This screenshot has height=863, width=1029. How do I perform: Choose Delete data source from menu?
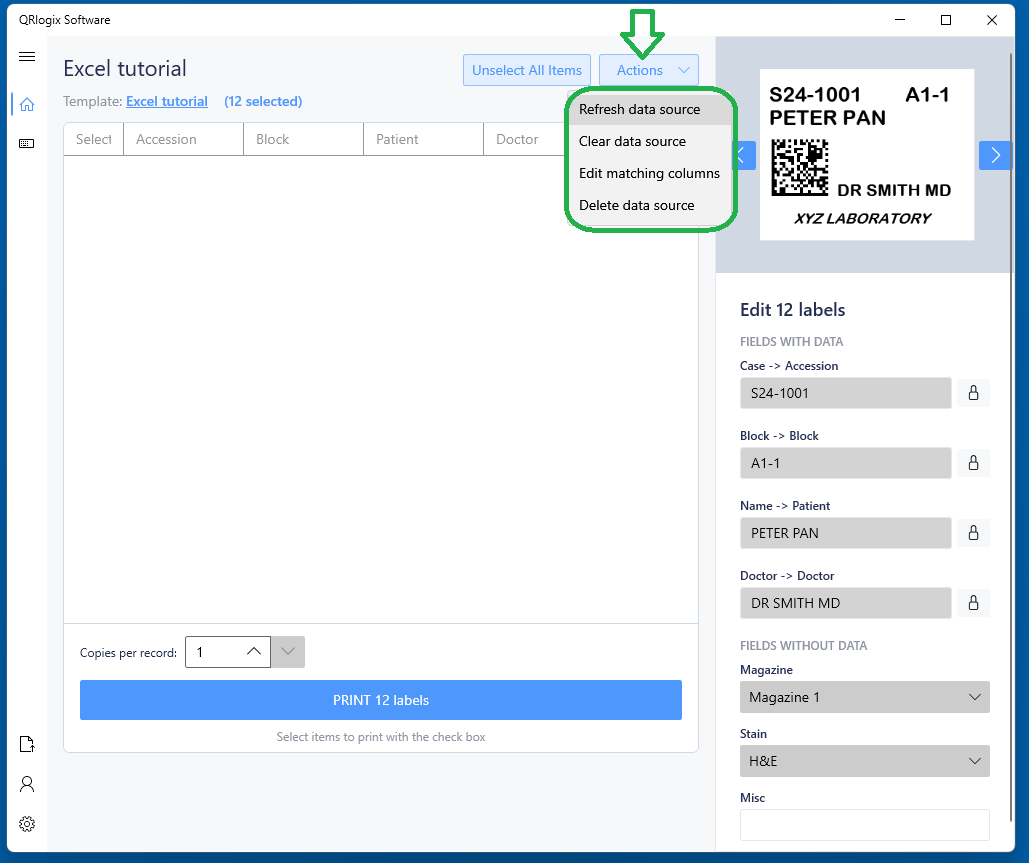(637, 205)
